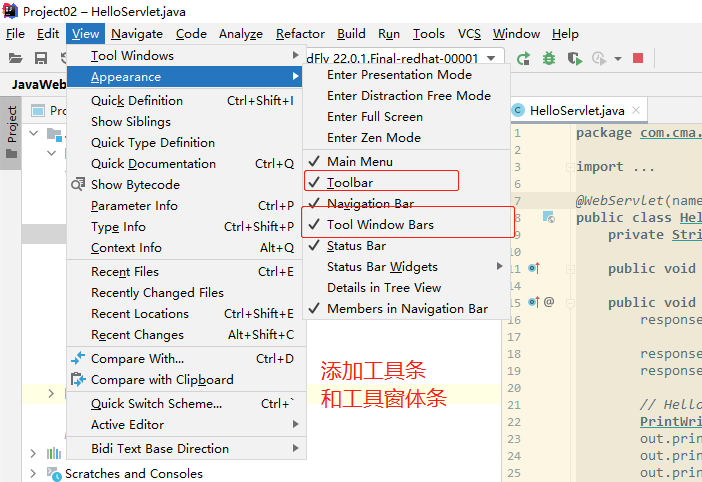Open the Navigate menu

(137, 34)
